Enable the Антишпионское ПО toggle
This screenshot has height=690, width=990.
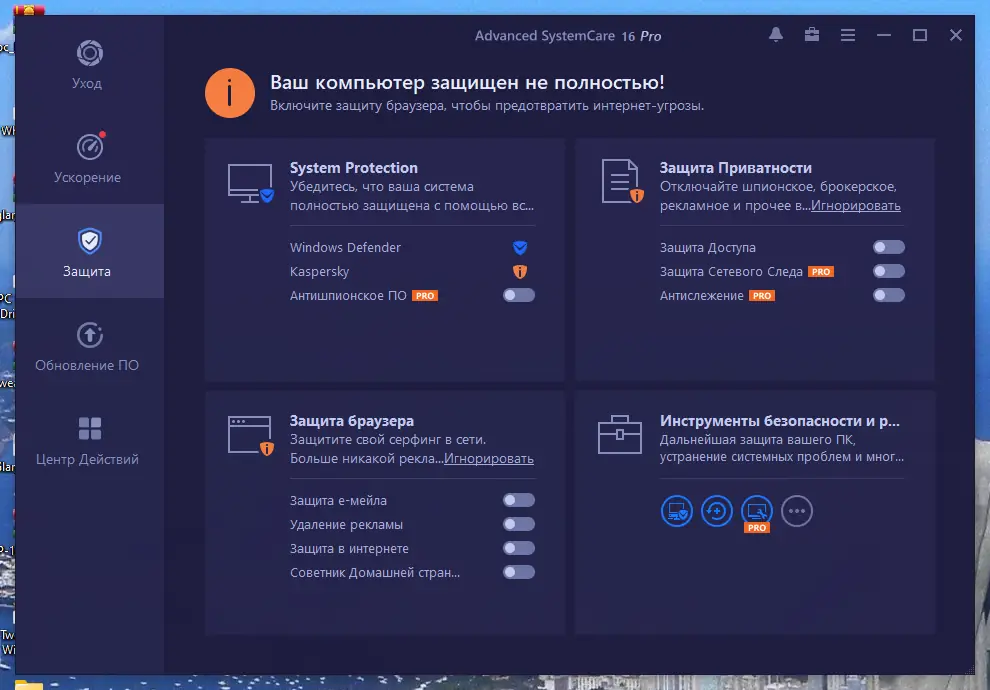point(518,295)
